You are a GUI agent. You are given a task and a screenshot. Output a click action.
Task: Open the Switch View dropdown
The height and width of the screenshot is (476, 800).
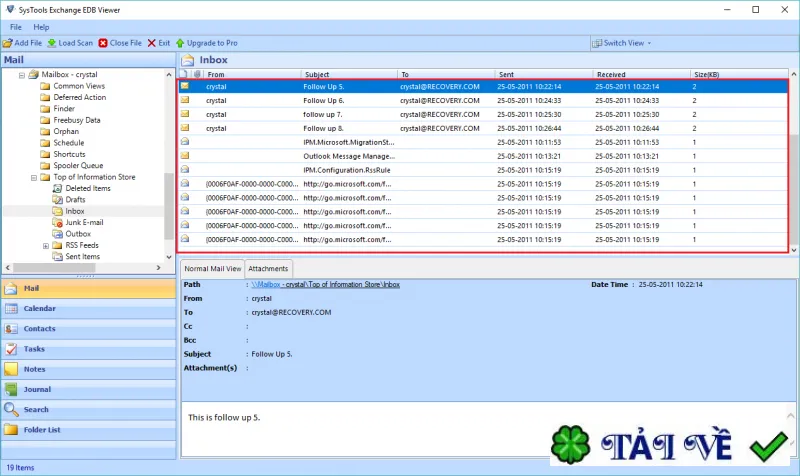621,43
